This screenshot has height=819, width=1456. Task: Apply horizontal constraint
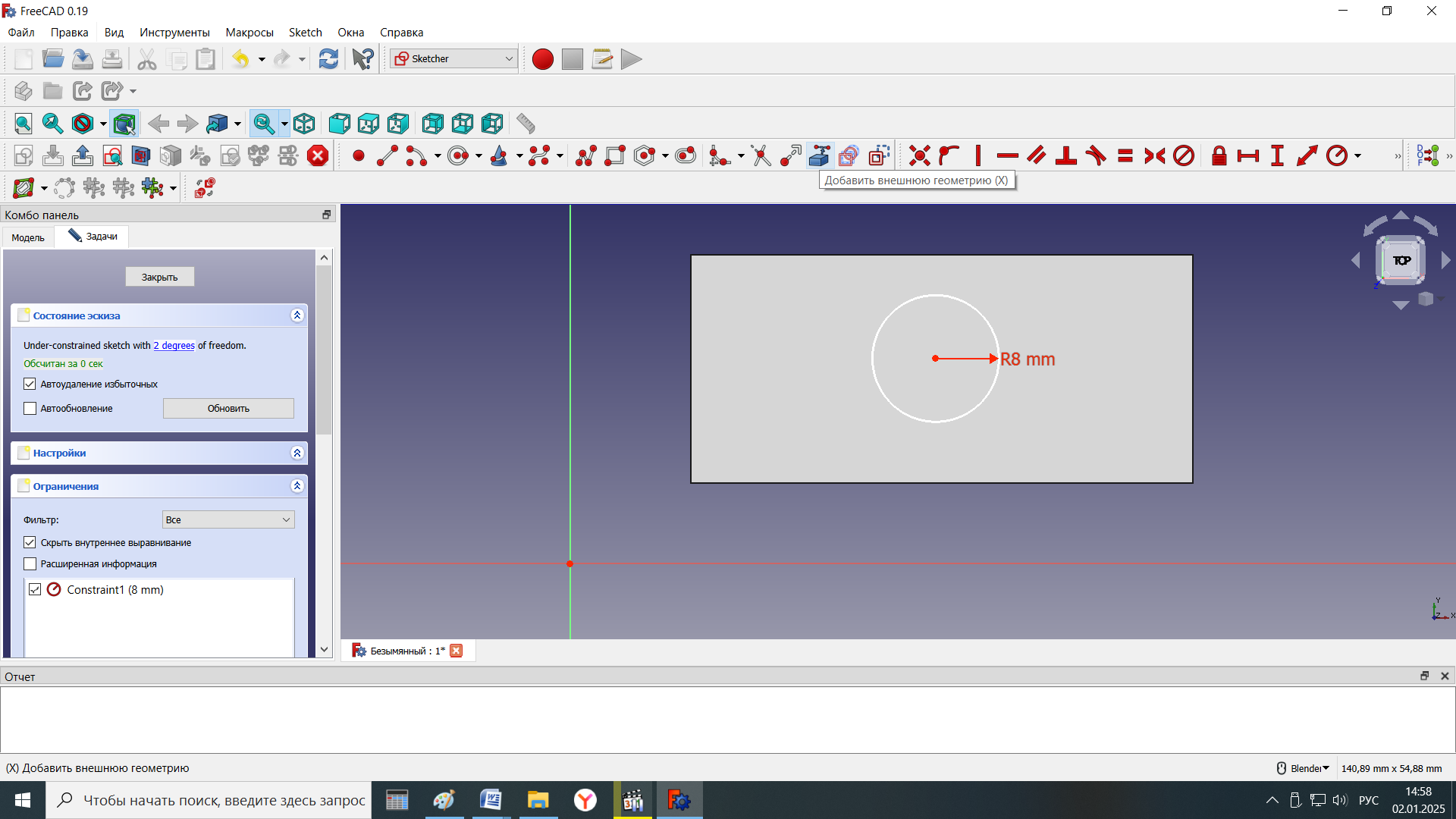[x=1007, y=156]
